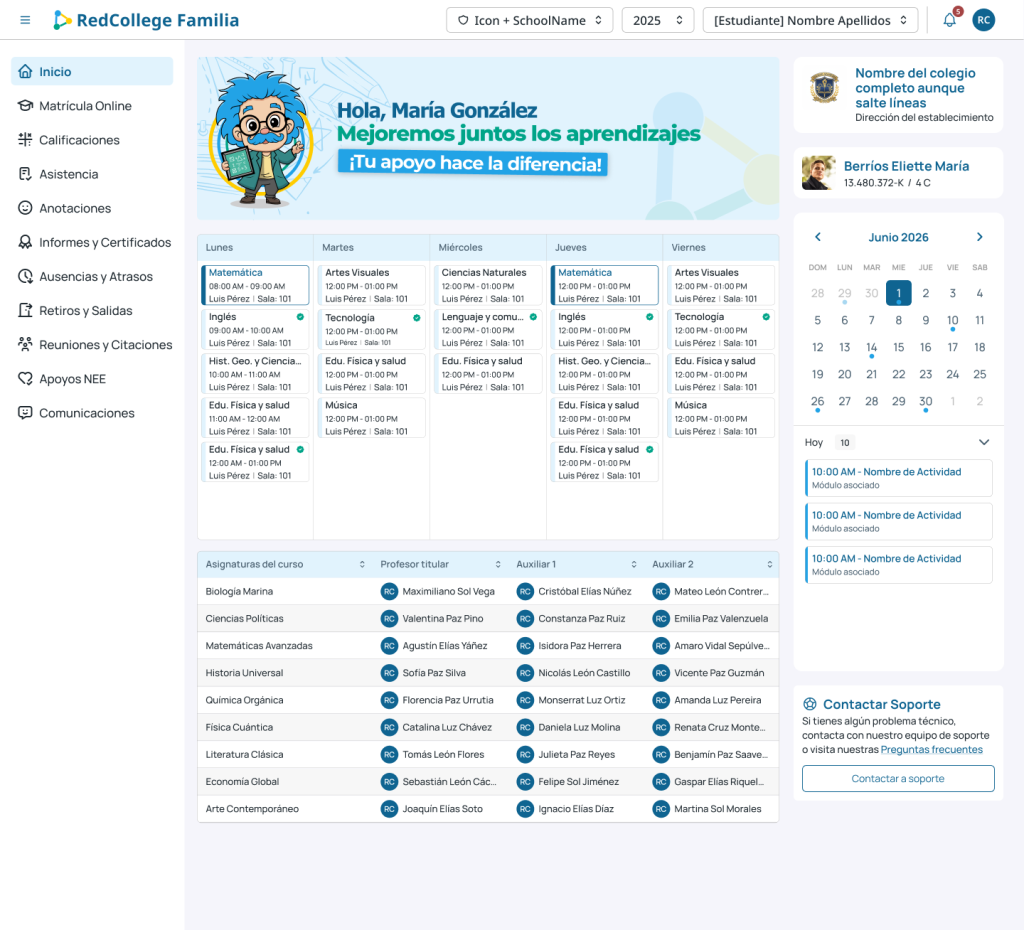Open the hamburger menu icon
1024x930 pixels.
click(x=25, y=20)
